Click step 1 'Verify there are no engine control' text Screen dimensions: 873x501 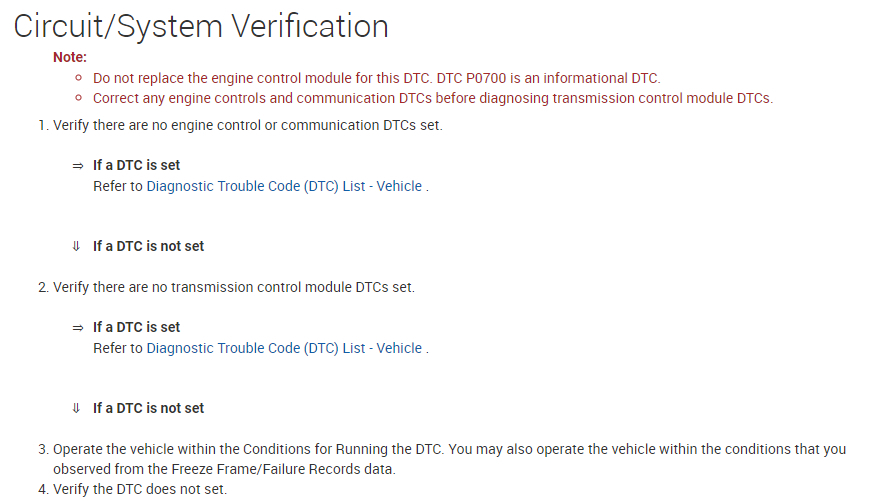(247, 125)
